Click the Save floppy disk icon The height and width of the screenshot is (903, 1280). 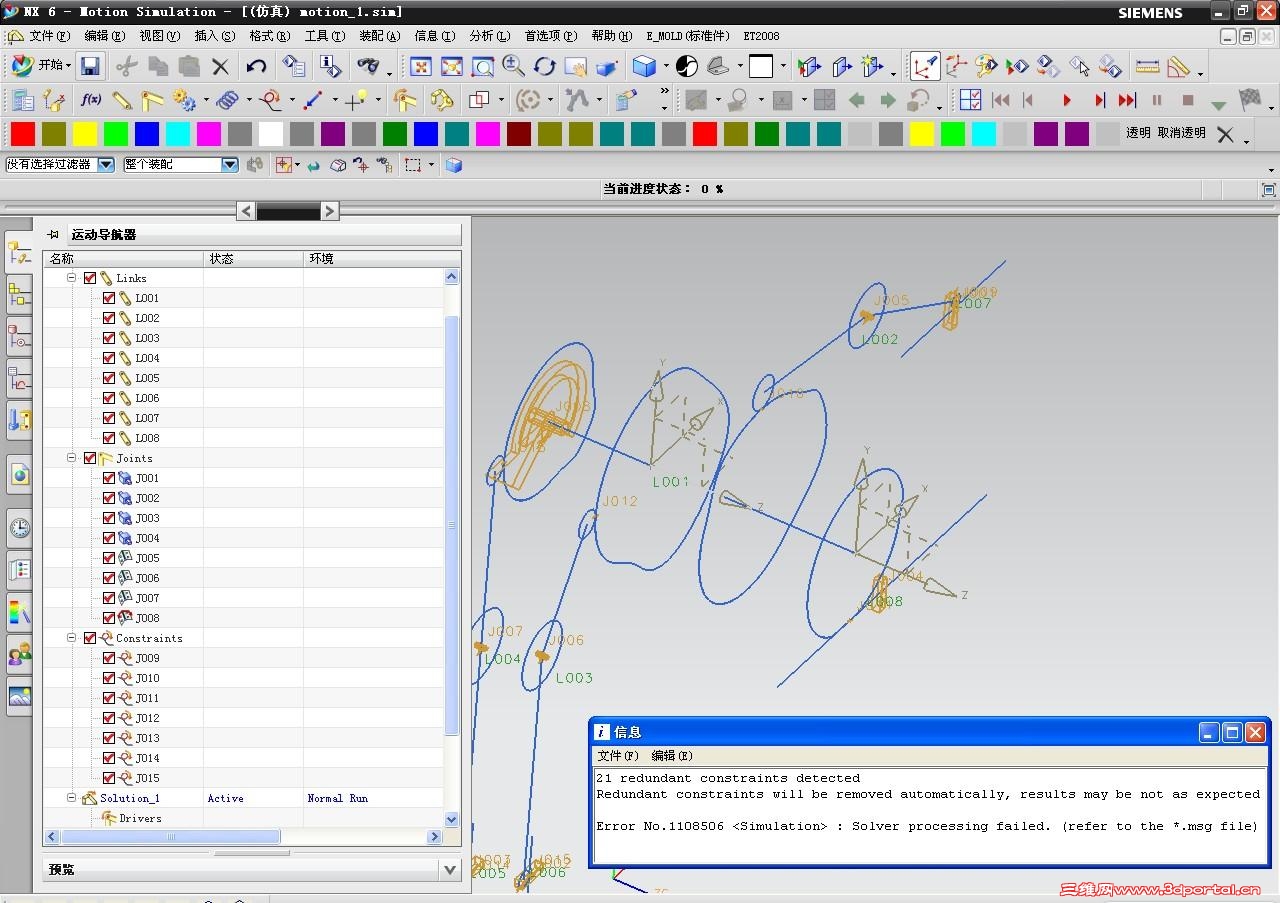point(90,67)
